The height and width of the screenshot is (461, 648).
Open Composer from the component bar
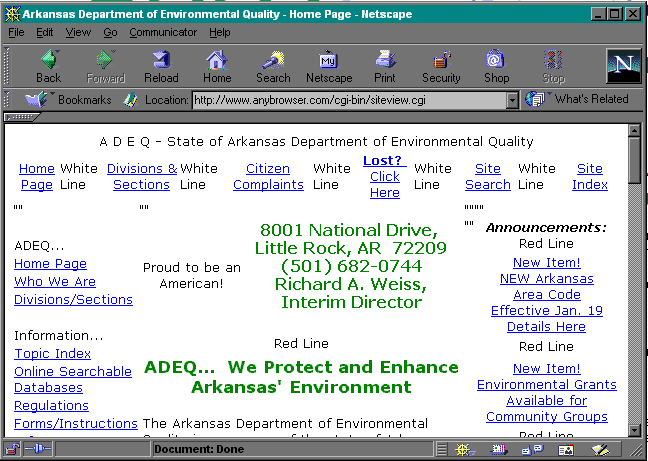click(x=600, y=449)
